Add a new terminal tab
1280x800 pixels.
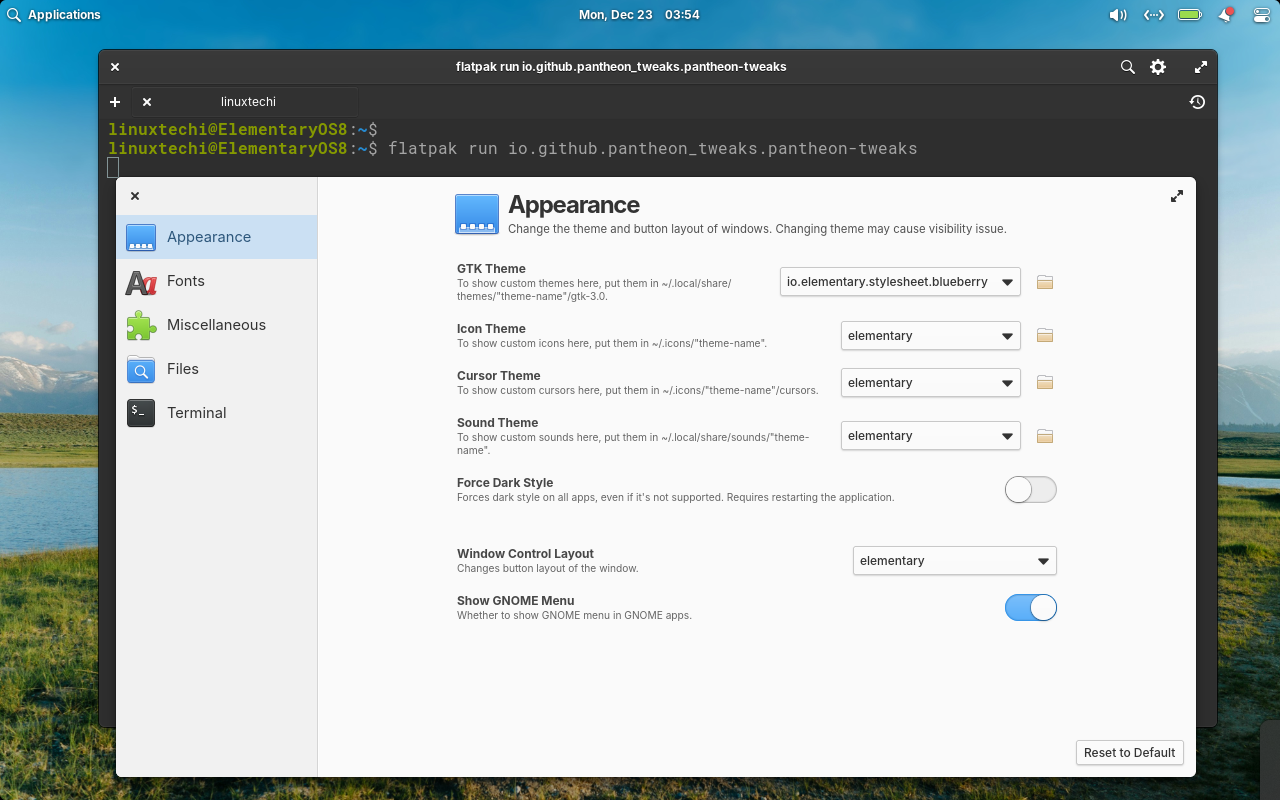pos(115,102)
